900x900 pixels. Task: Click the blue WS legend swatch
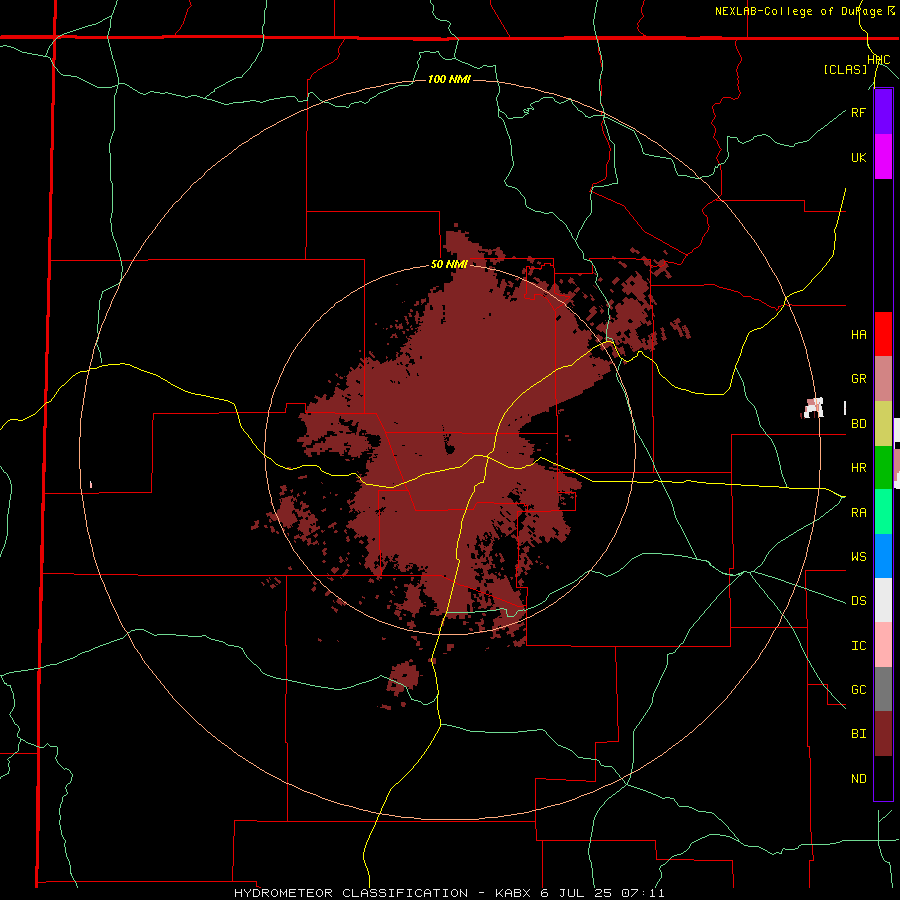tap(883, 556)
